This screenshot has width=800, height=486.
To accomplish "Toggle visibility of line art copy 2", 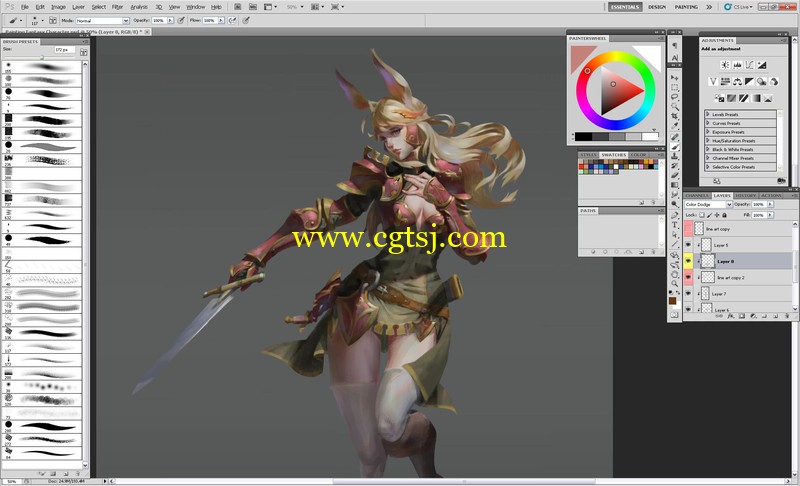I will coord(688,277).
